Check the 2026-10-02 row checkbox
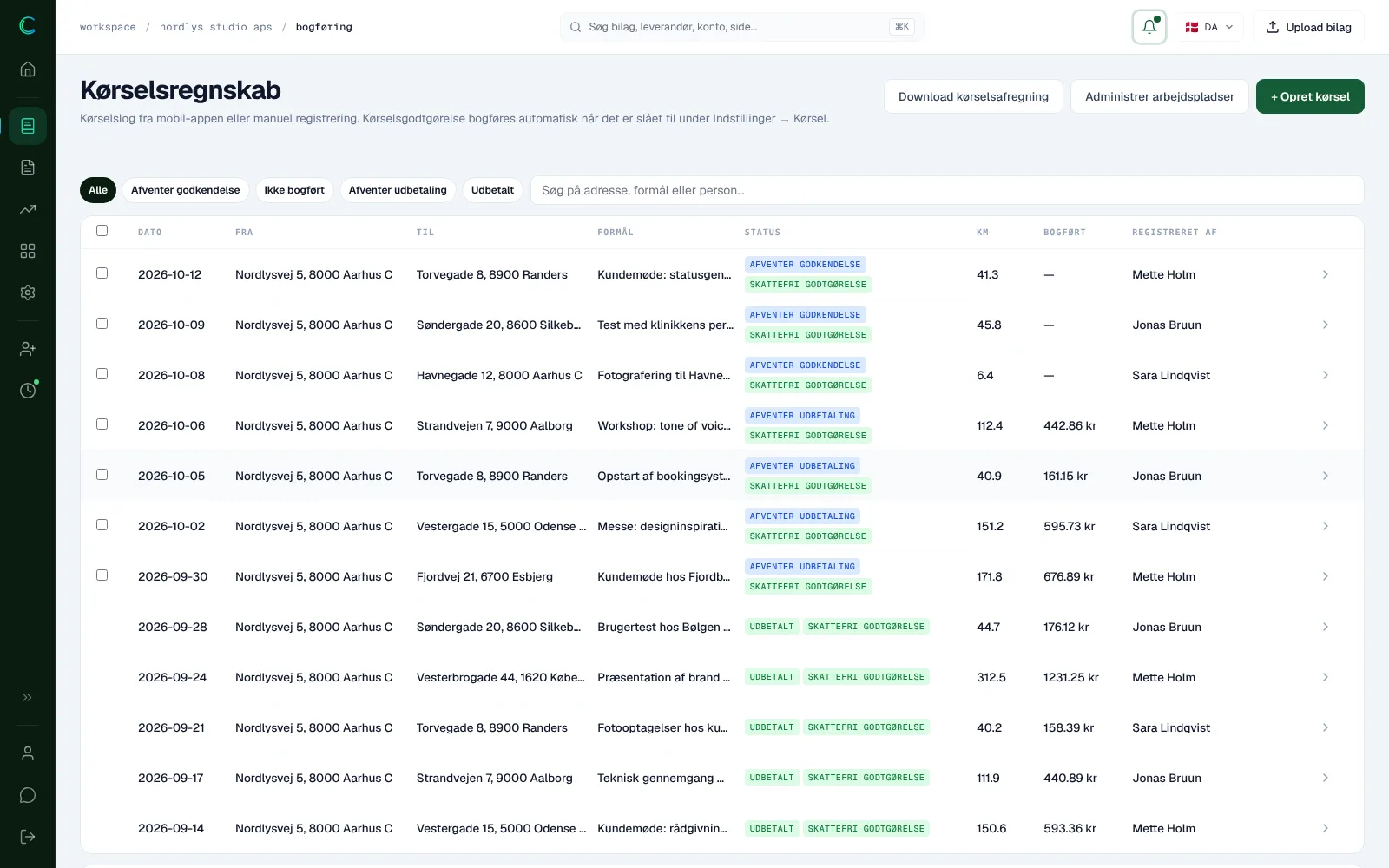 point(102,525)
